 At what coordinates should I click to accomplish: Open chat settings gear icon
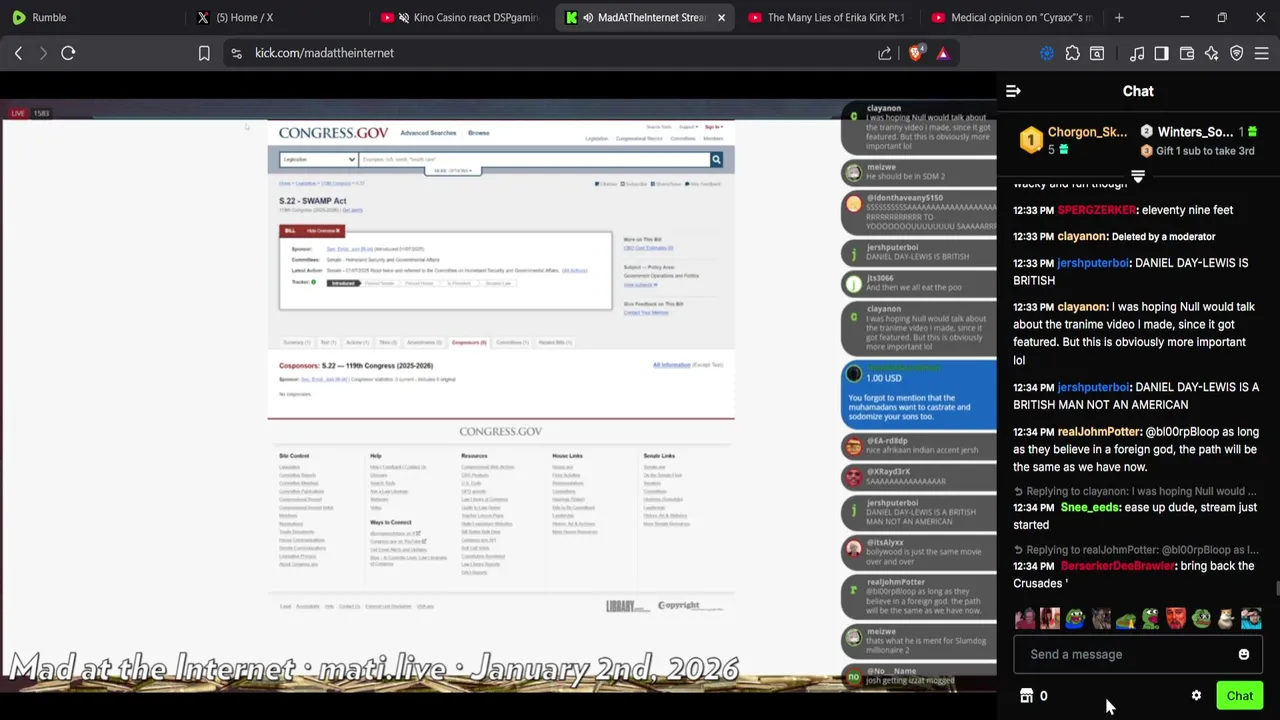(1196, 696)
